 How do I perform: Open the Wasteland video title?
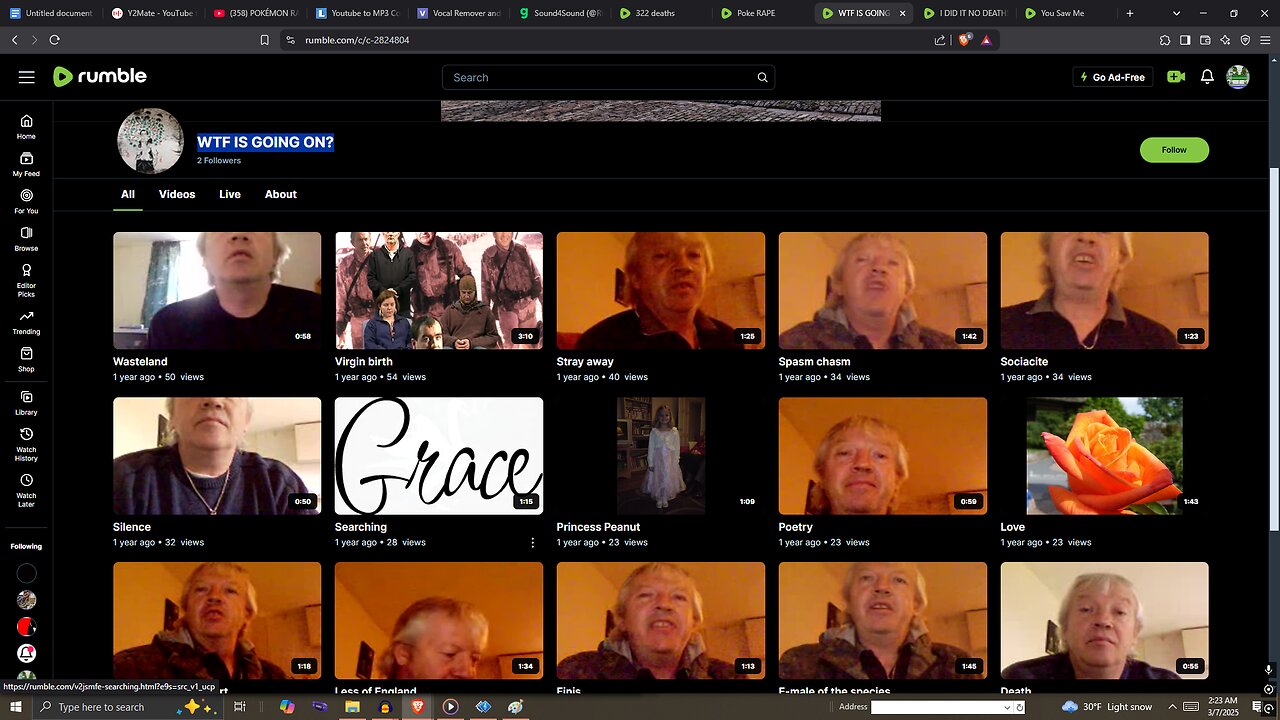coord(140,362)
